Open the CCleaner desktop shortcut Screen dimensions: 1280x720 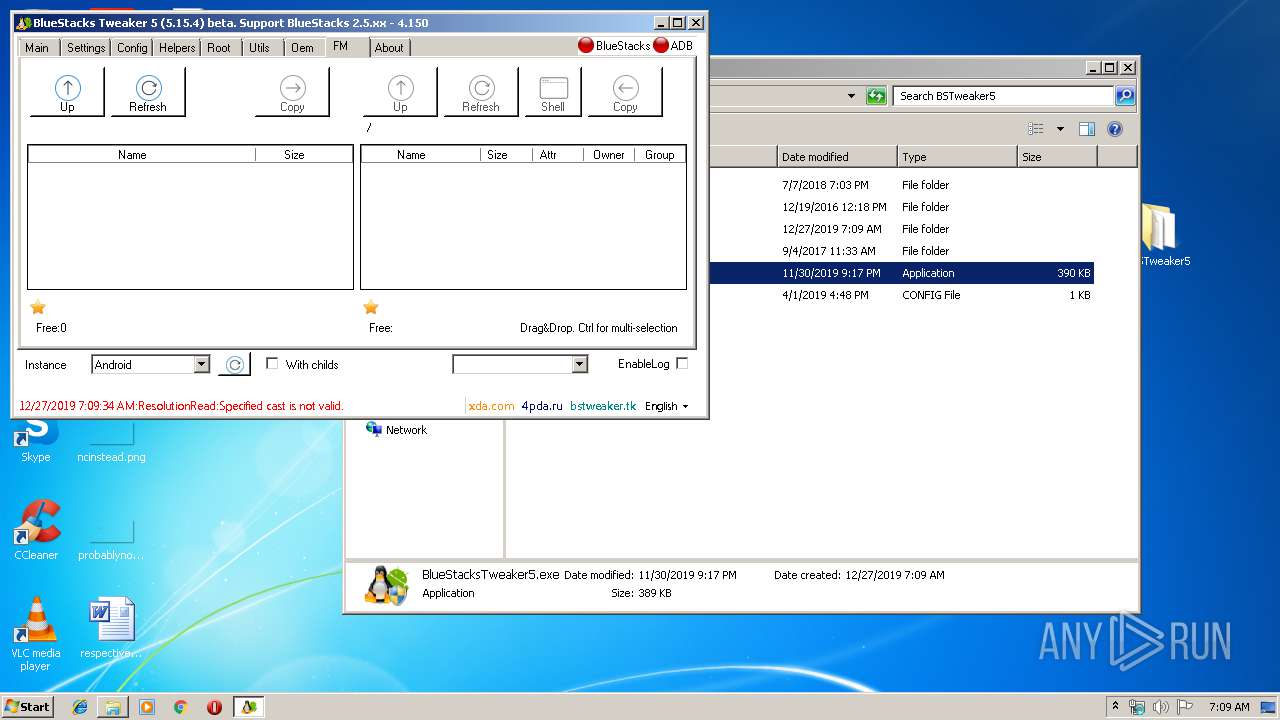[x=36, y=531]
